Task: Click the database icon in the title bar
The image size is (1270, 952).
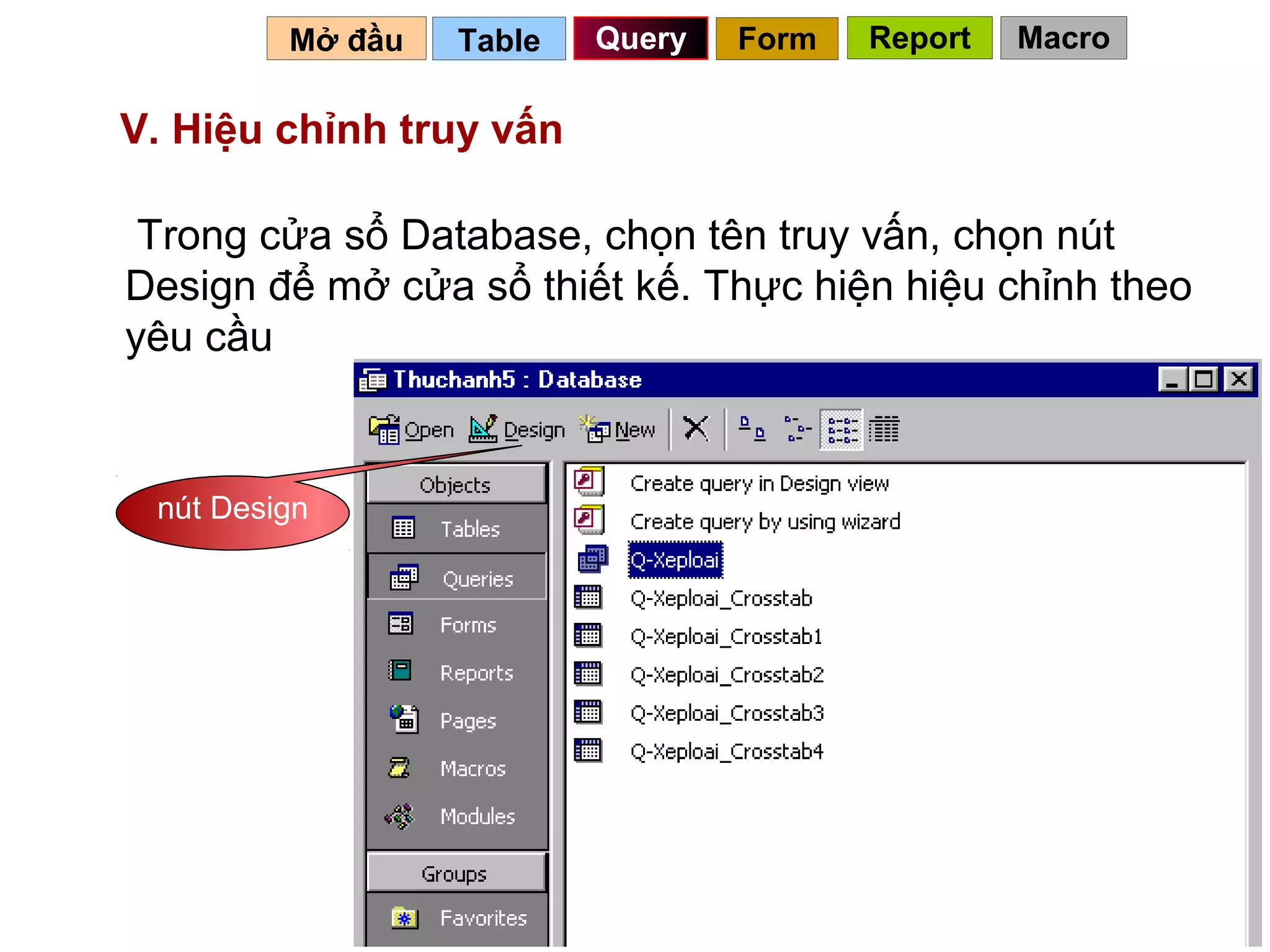Action: [373, 379]
